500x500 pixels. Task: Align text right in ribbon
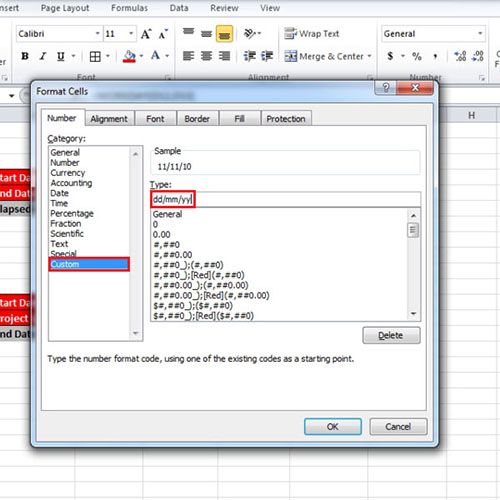224,56
